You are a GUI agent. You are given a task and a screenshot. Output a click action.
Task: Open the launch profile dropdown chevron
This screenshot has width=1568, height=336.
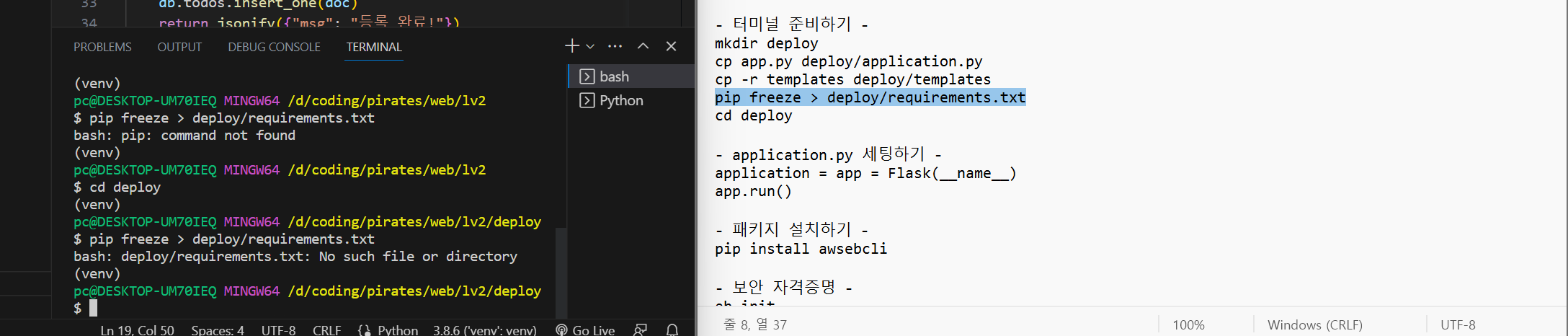point(590,47)
